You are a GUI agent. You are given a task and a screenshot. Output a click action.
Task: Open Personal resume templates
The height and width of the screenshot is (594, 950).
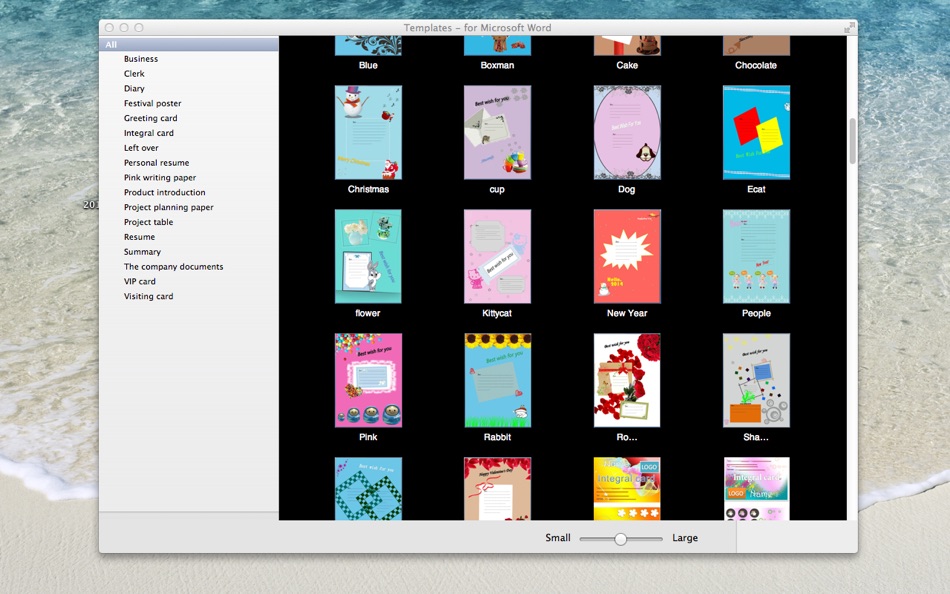pos(156,162)
